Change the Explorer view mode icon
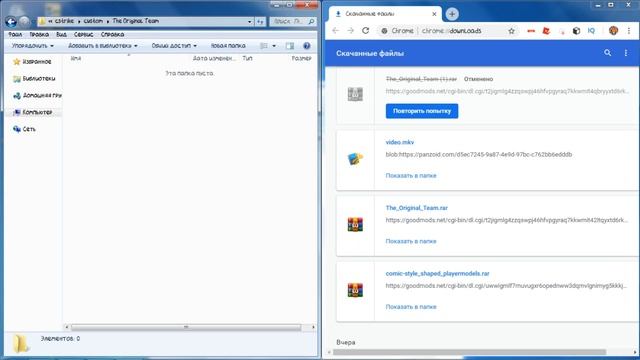The width and height of the screenshot is (640, 360). point(264,46)
